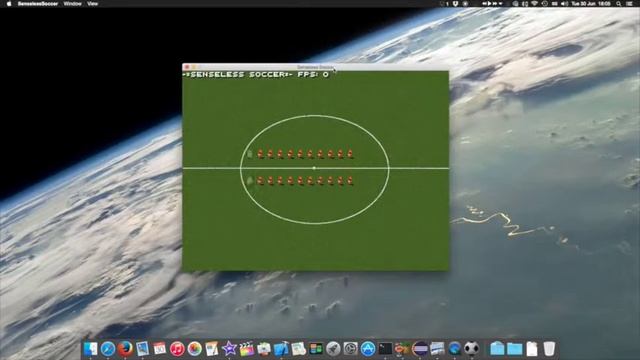
Task: Open Finder from the dock
Action: [90, 349]
